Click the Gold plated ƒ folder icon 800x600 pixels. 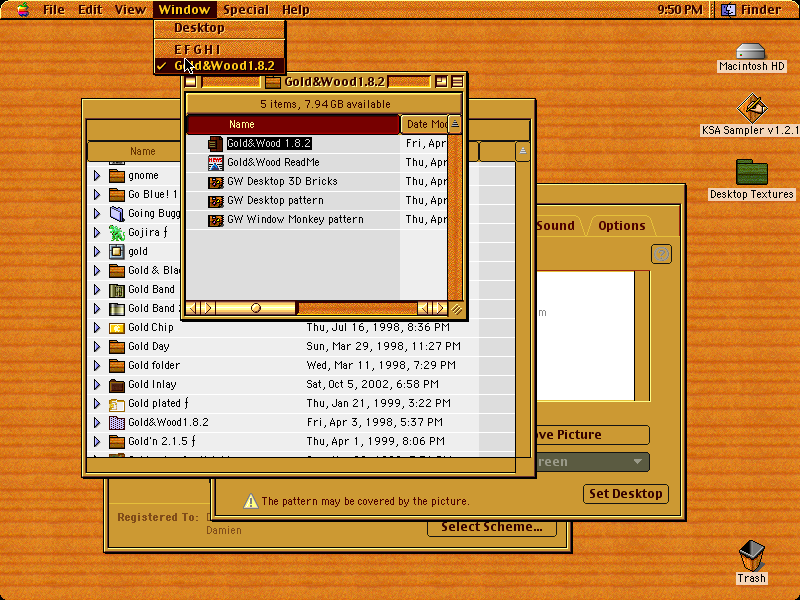(117, 405)
